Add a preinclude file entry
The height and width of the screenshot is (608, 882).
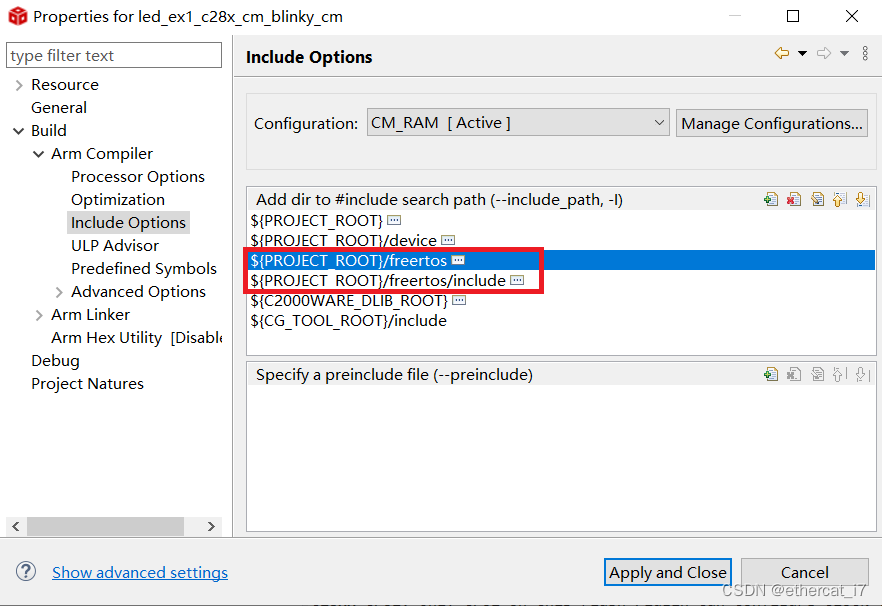[x=771, y=374]
